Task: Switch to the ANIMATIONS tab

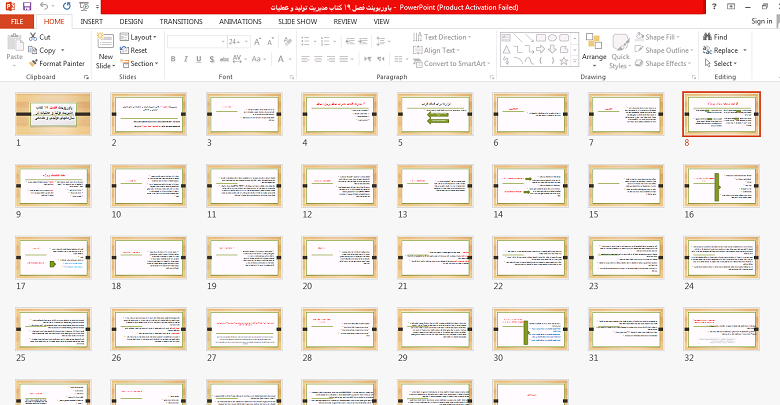Action: 240,21
